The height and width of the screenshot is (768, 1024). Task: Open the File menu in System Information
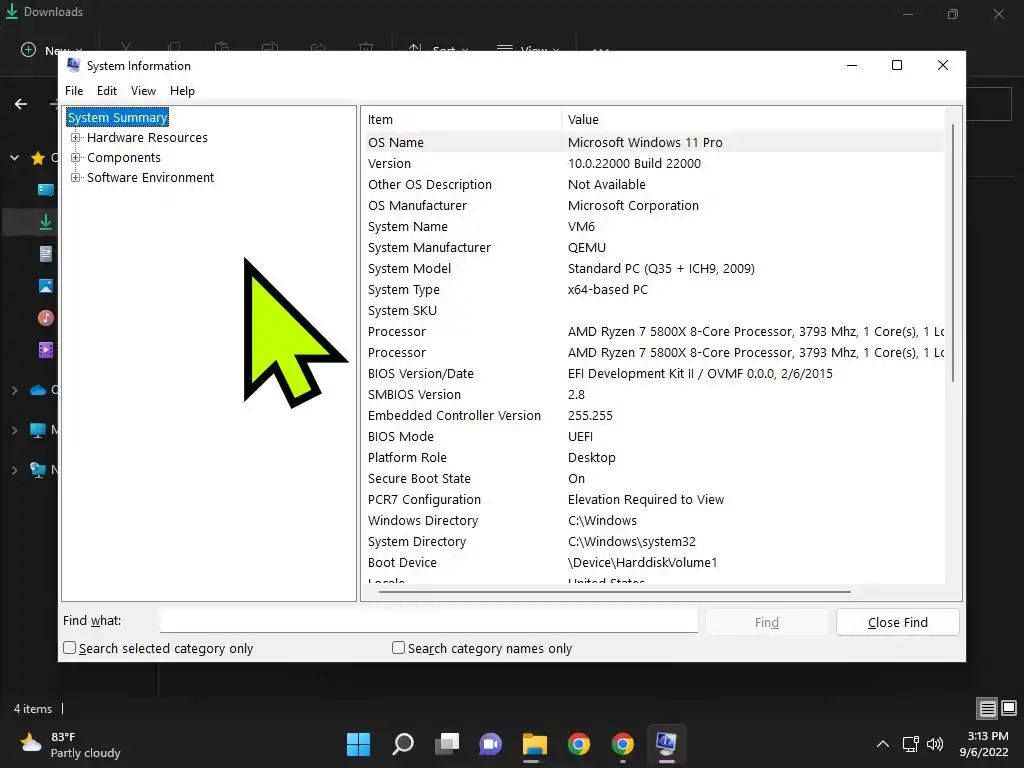tap(74, 91)
